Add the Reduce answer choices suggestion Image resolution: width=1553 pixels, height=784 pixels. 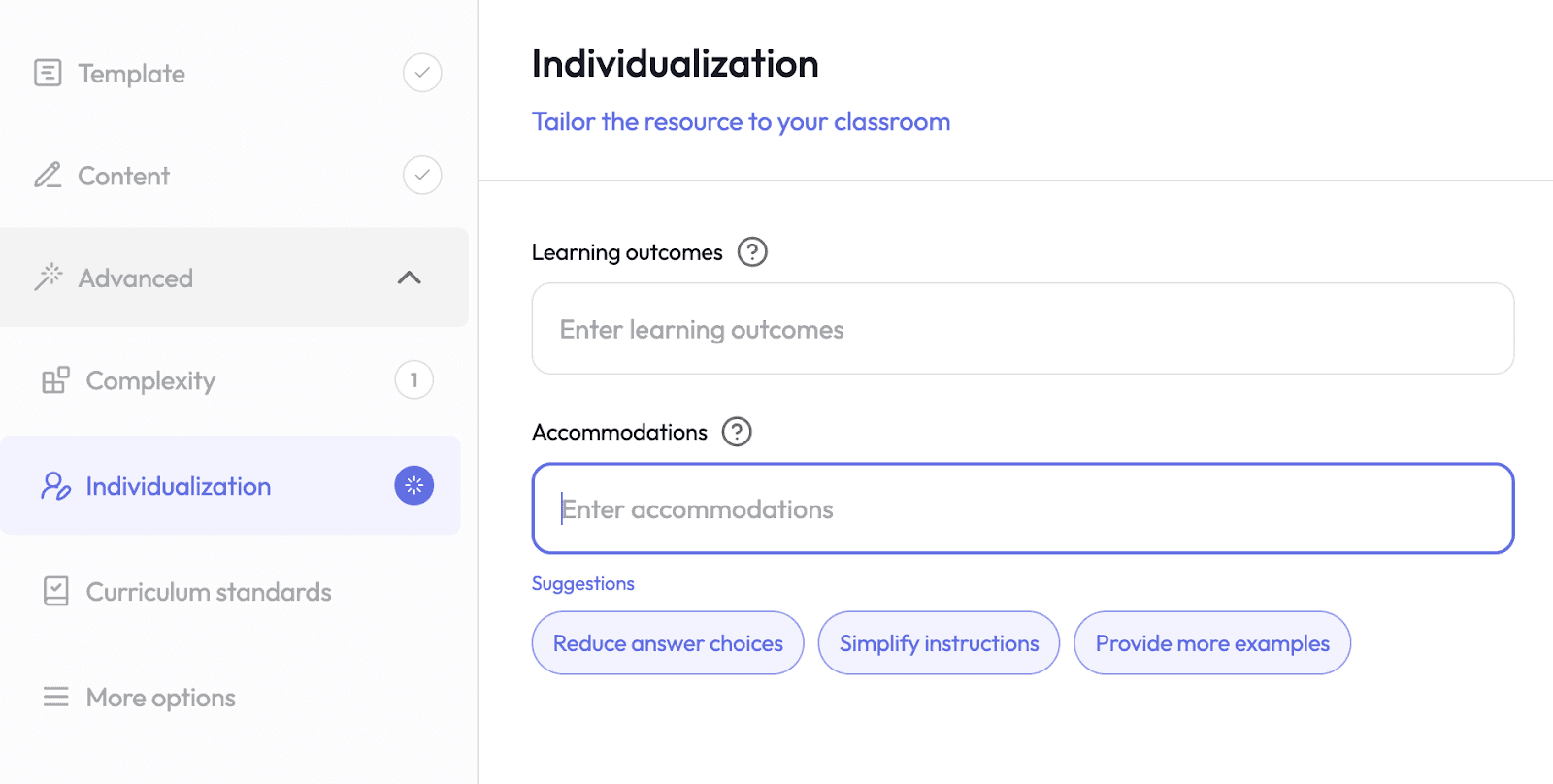[668, 642]
